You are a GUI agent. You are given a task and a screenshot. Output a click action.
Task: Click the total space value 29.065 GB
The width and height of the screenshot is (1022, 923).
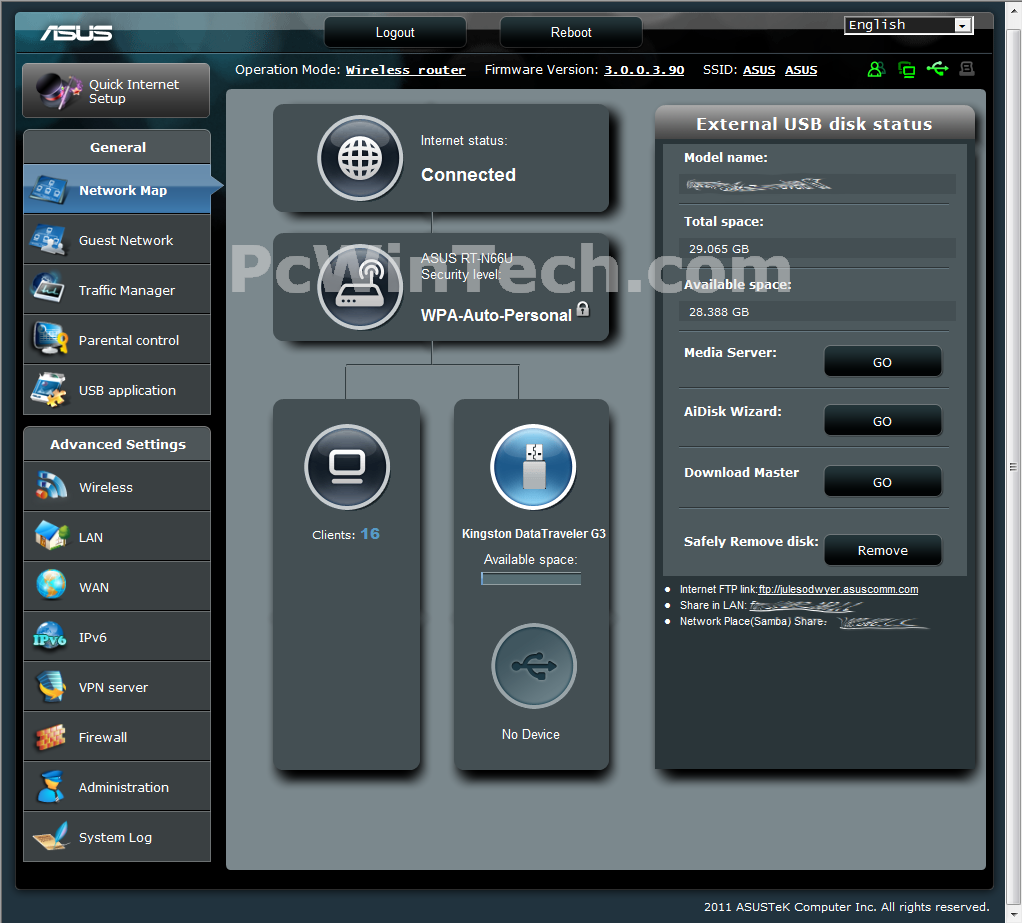point(719,249)
